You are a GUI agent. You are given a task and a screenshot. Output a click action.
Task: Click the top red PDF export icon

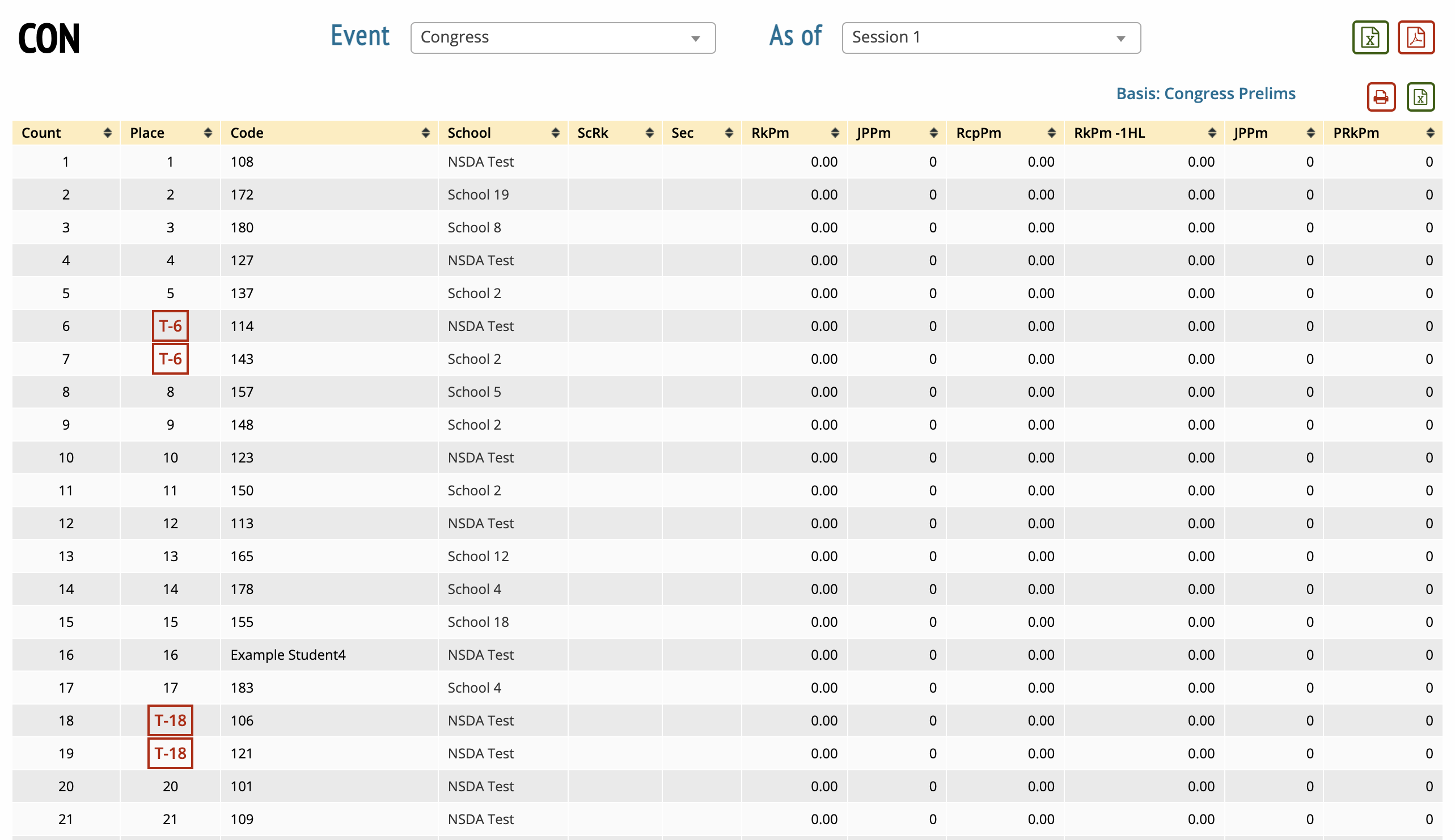click(1415, 38)
